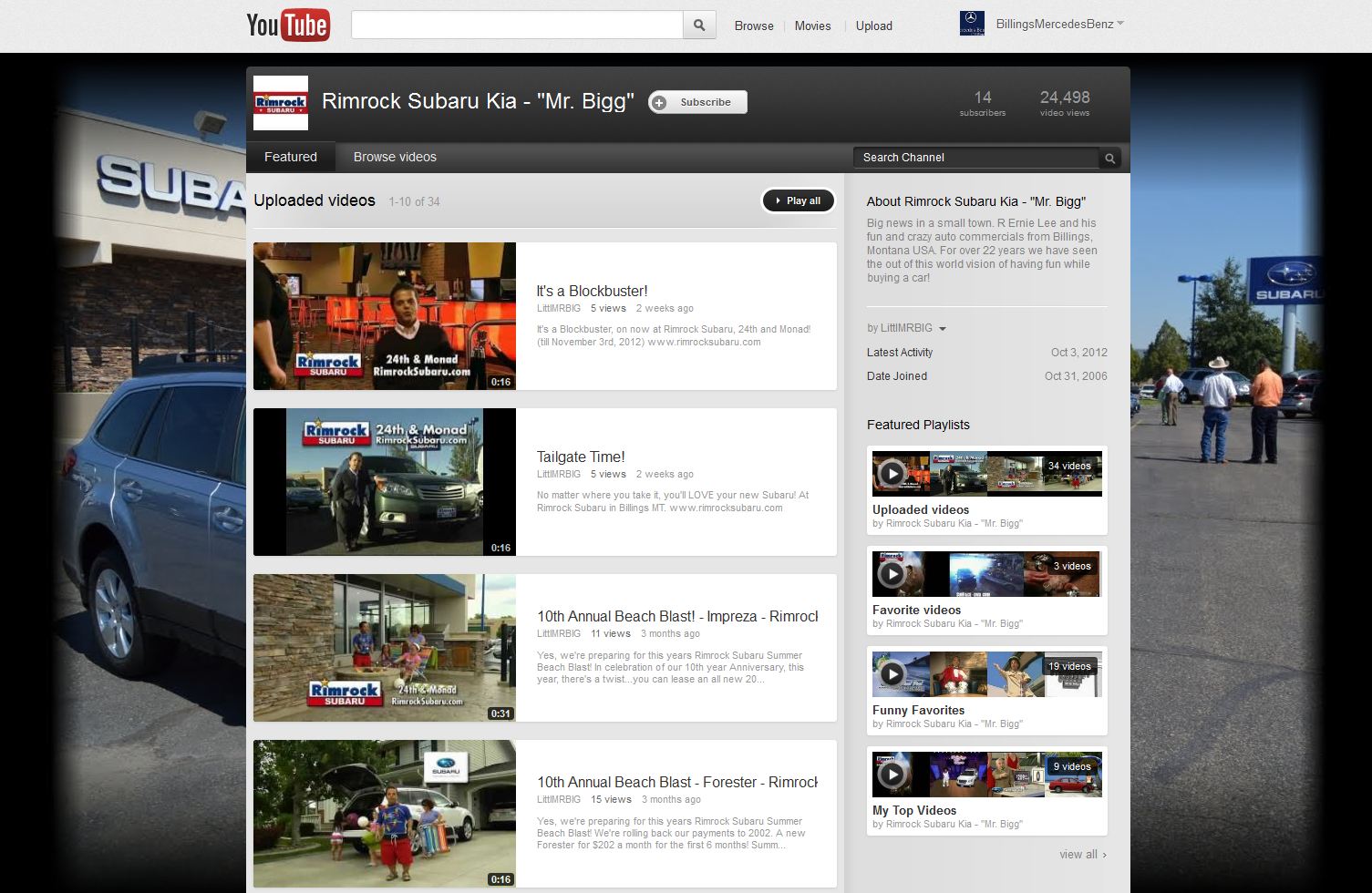The height and width of the screenshot is (893, 1372).
Task: Click the play icon on Funny Favorites playlist
Action: click(x=891, y=673)
